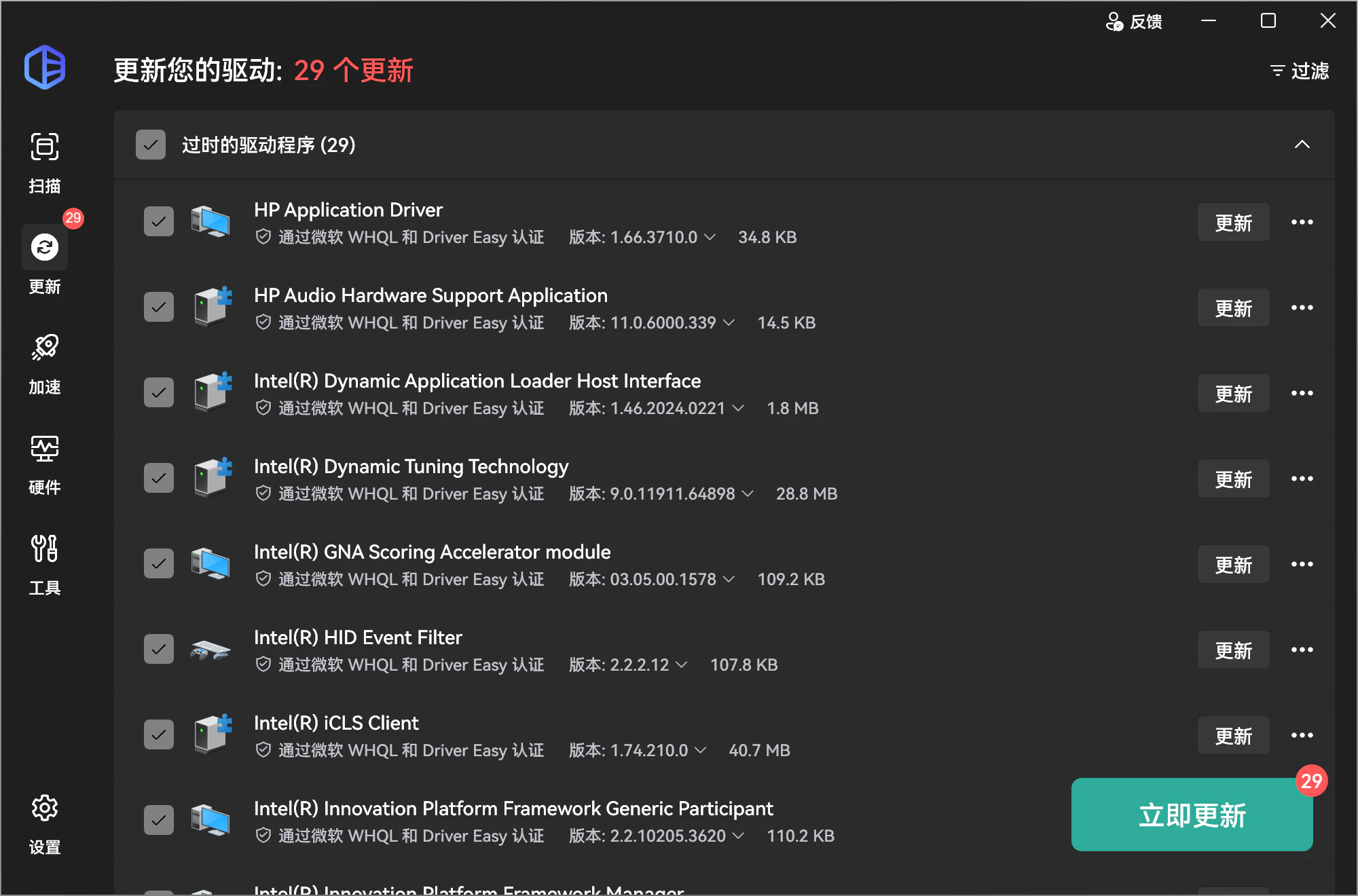Open the Speed-up (加速) rocket icon
1358x896 pixels.
pos(45,348)
